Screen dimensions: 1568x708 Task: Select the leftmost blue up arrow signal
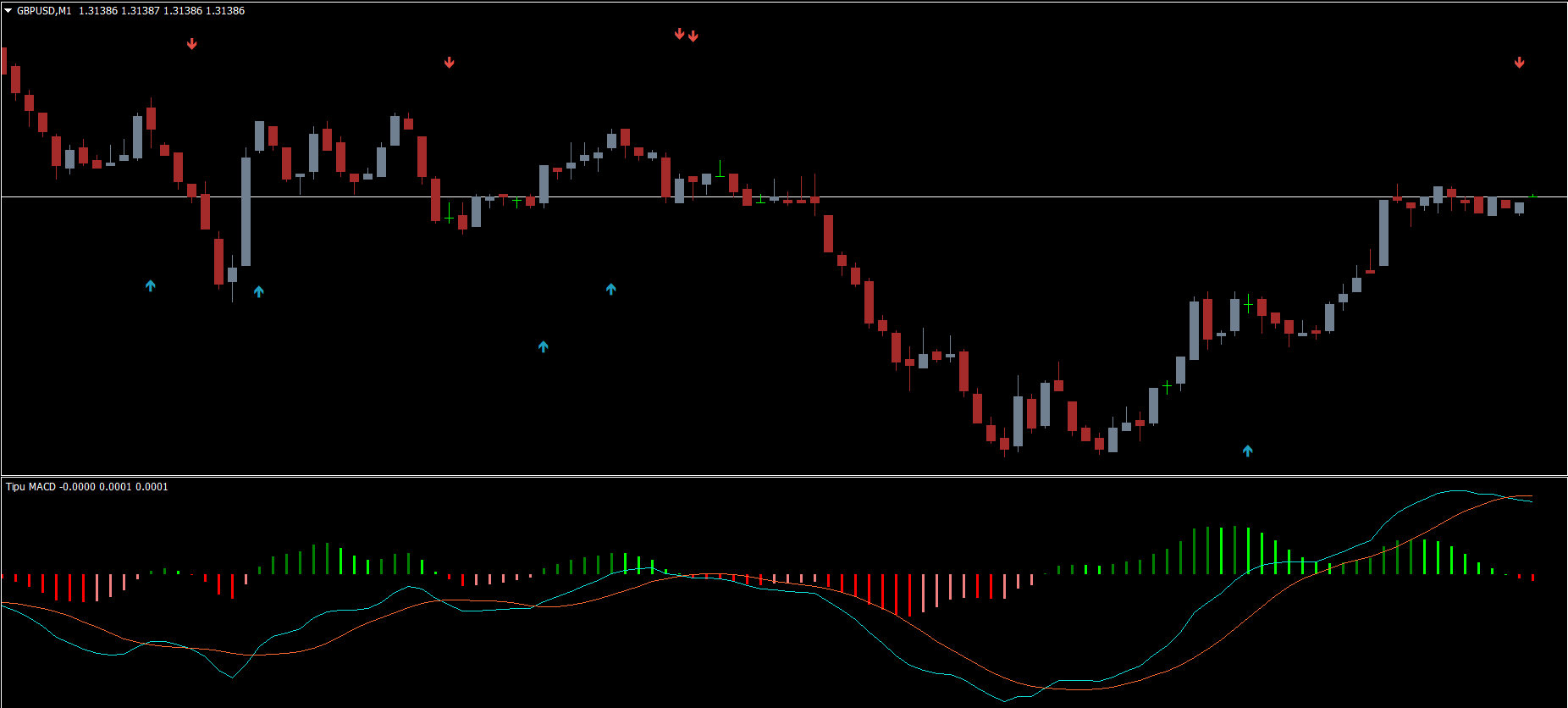[151, 286]
